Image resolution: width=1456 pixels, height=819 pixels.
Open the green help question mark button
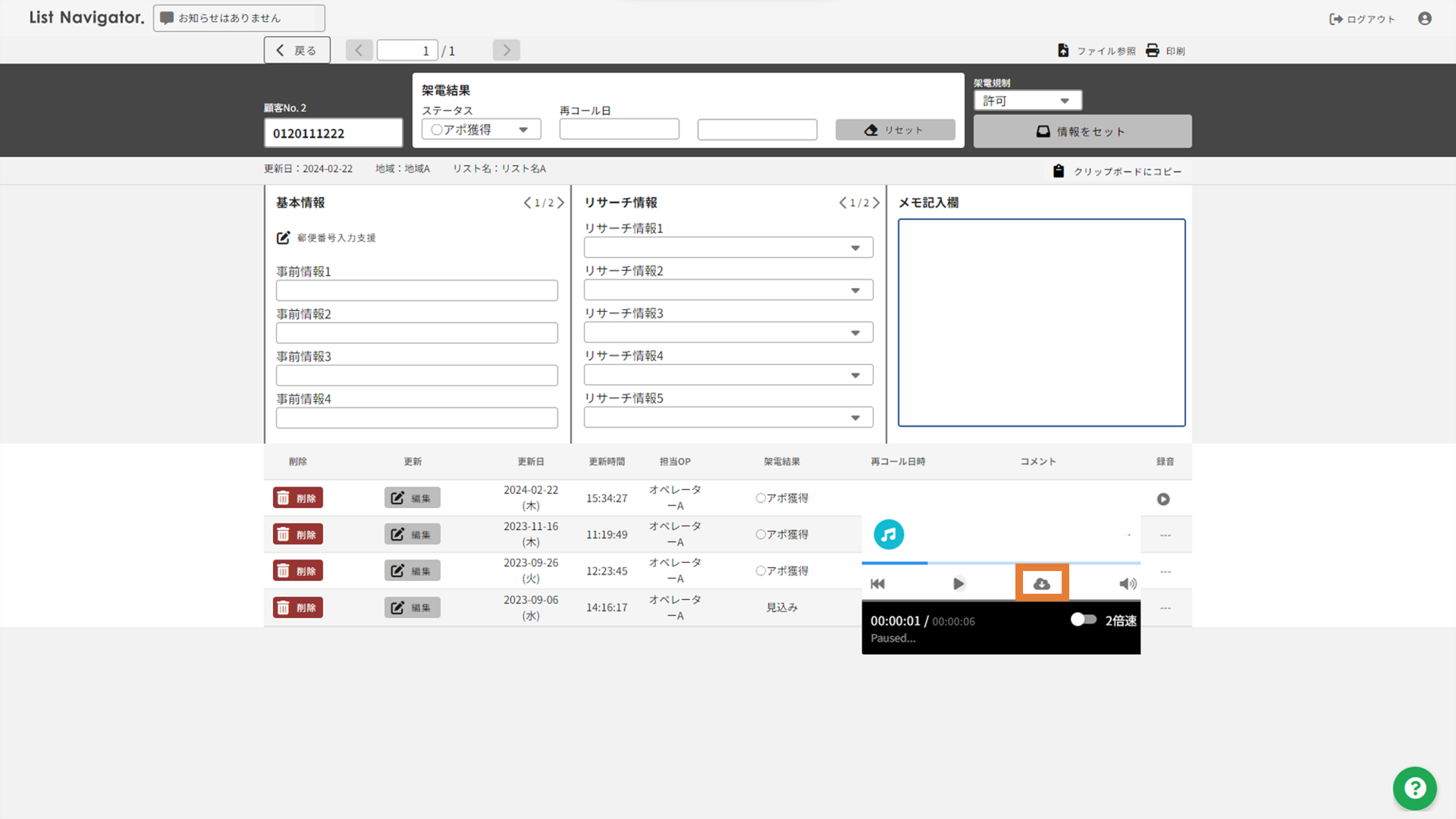[1414, 789]
